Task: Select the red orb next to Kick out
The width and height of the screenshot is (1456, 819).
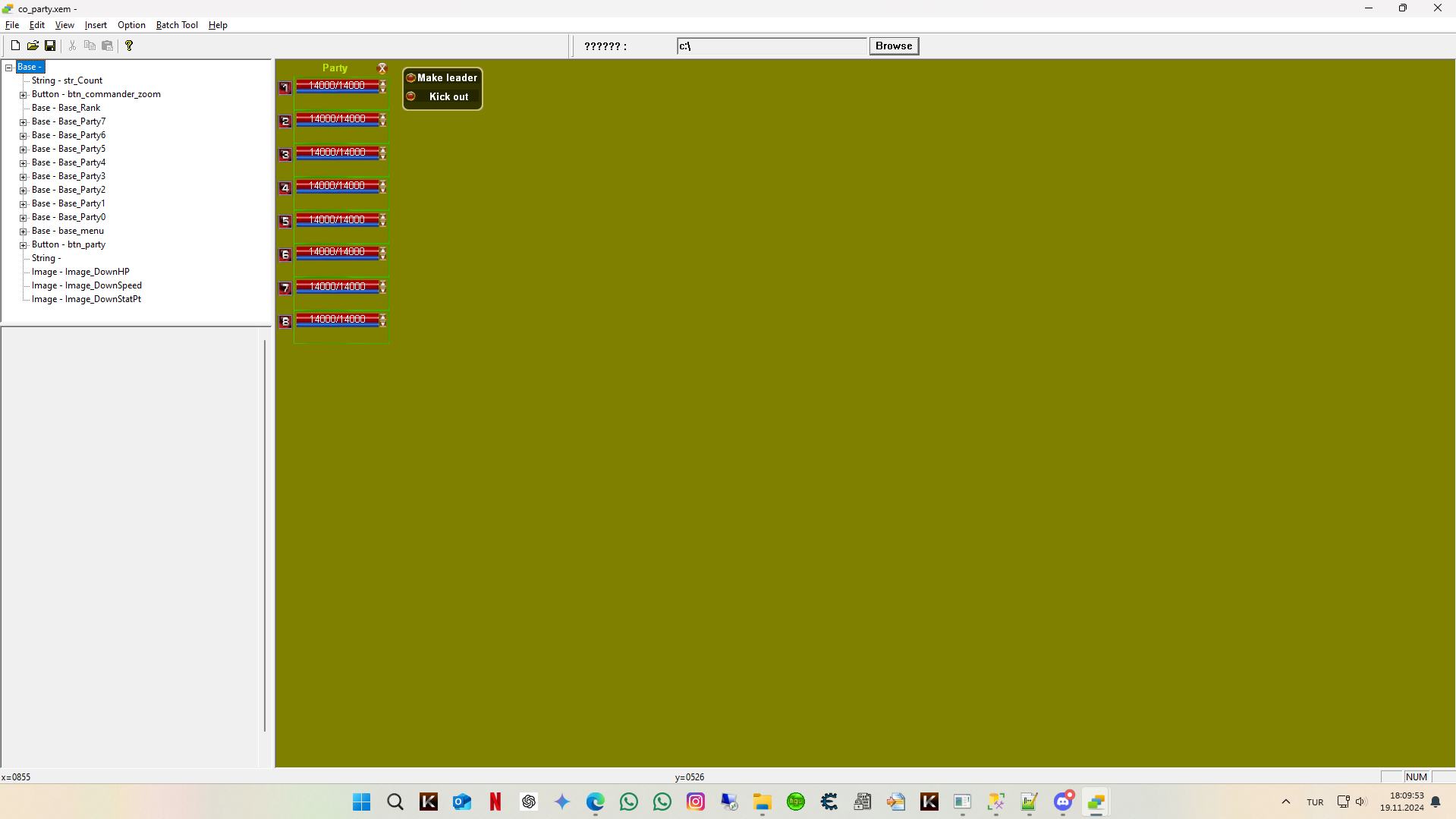Action: pyautogui.click(x=411, y=96)
